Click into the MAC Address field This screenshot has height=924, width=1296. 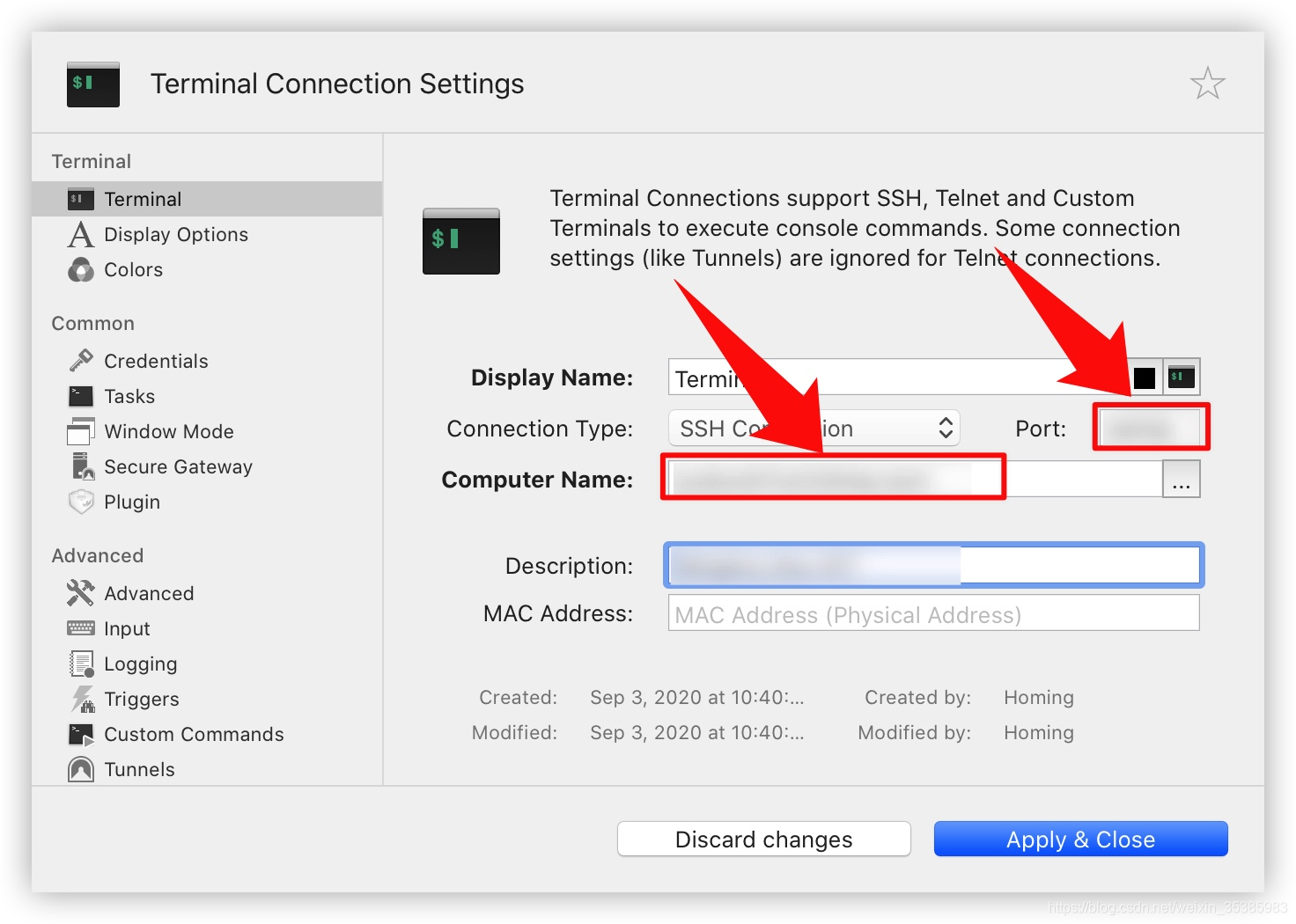933,613
